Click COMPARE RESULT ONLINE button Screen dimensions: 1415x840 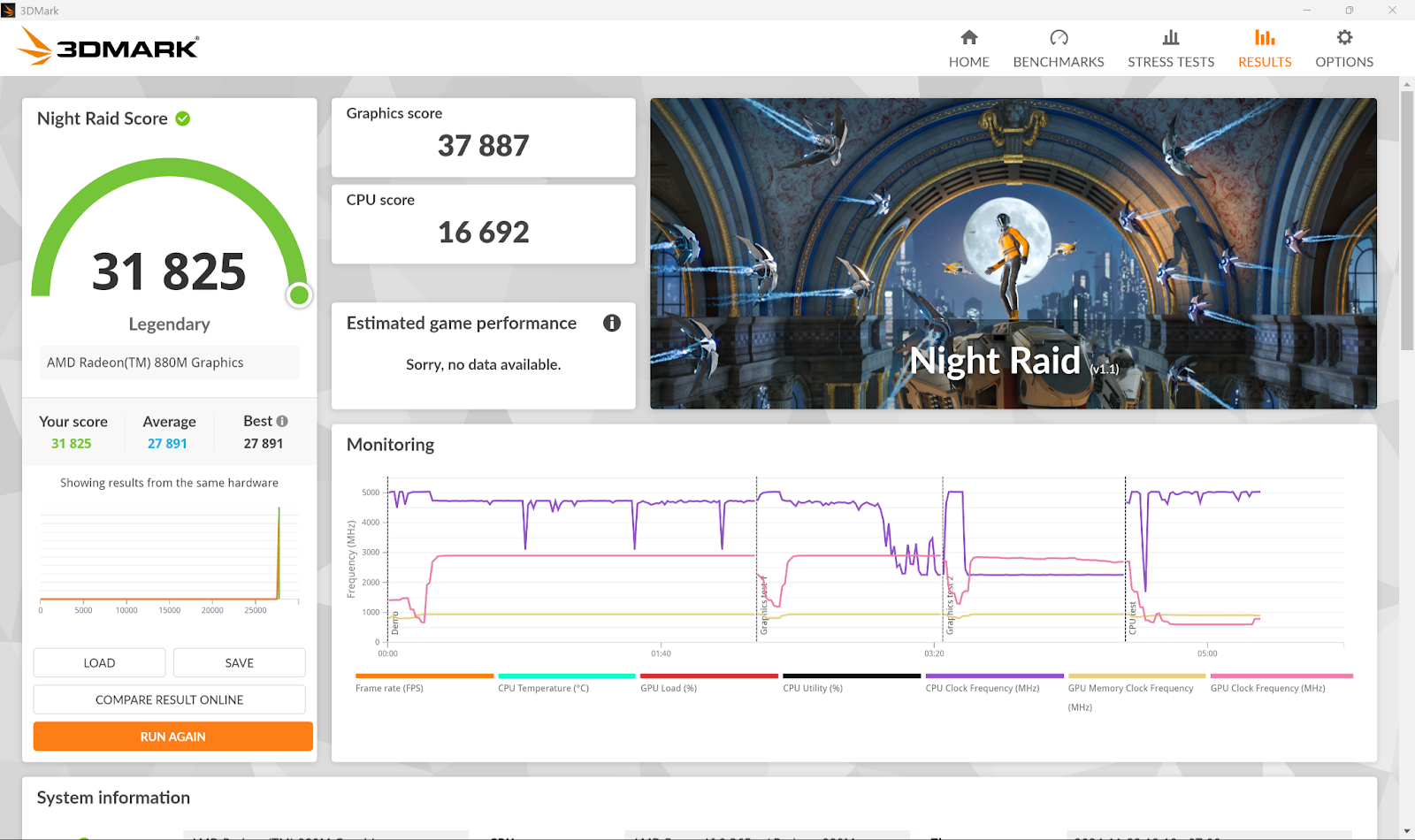[170, 699]
